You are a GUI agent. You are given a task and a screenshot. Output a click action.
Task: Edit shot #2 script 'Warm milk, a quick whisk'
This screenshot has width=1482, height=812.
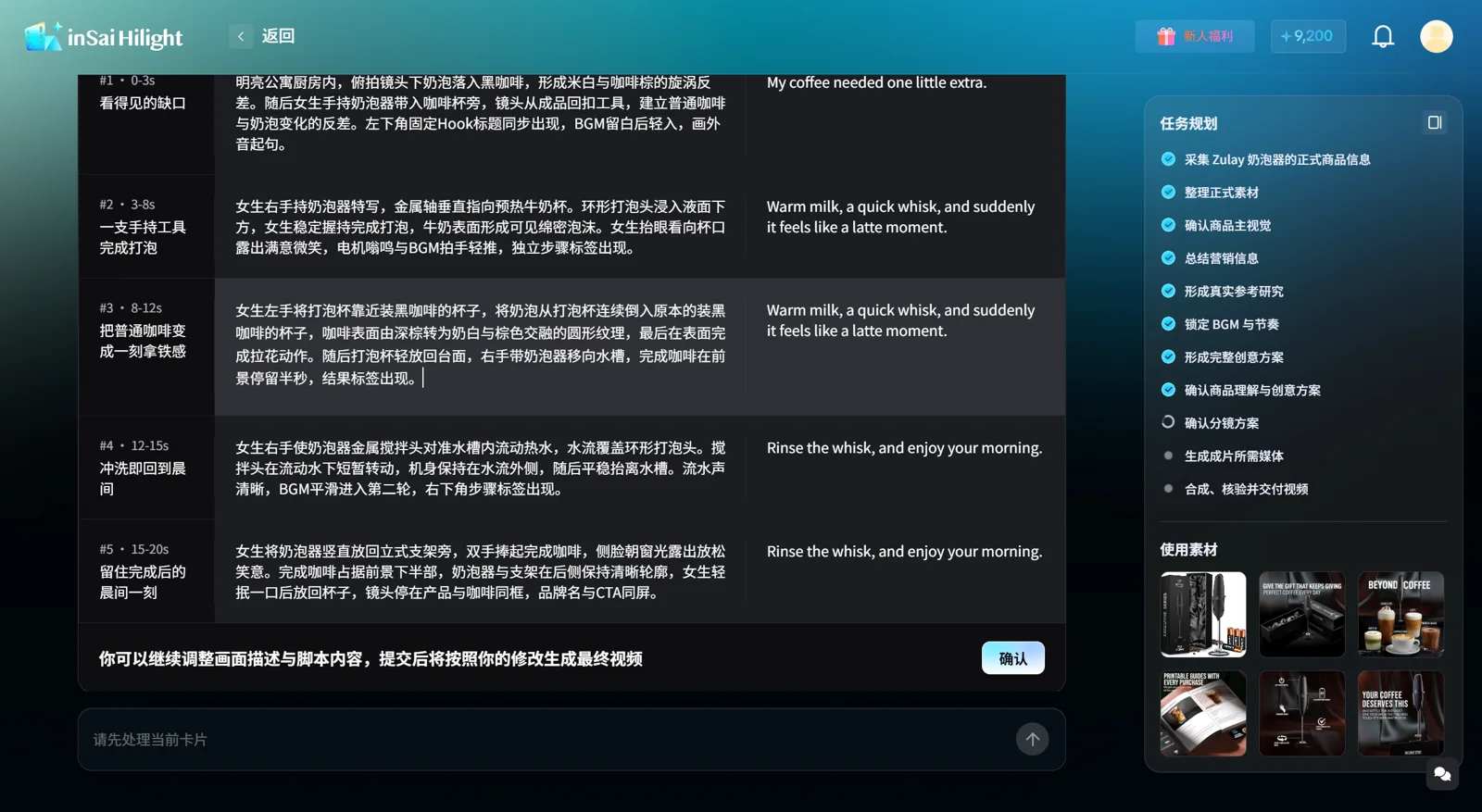900,217
